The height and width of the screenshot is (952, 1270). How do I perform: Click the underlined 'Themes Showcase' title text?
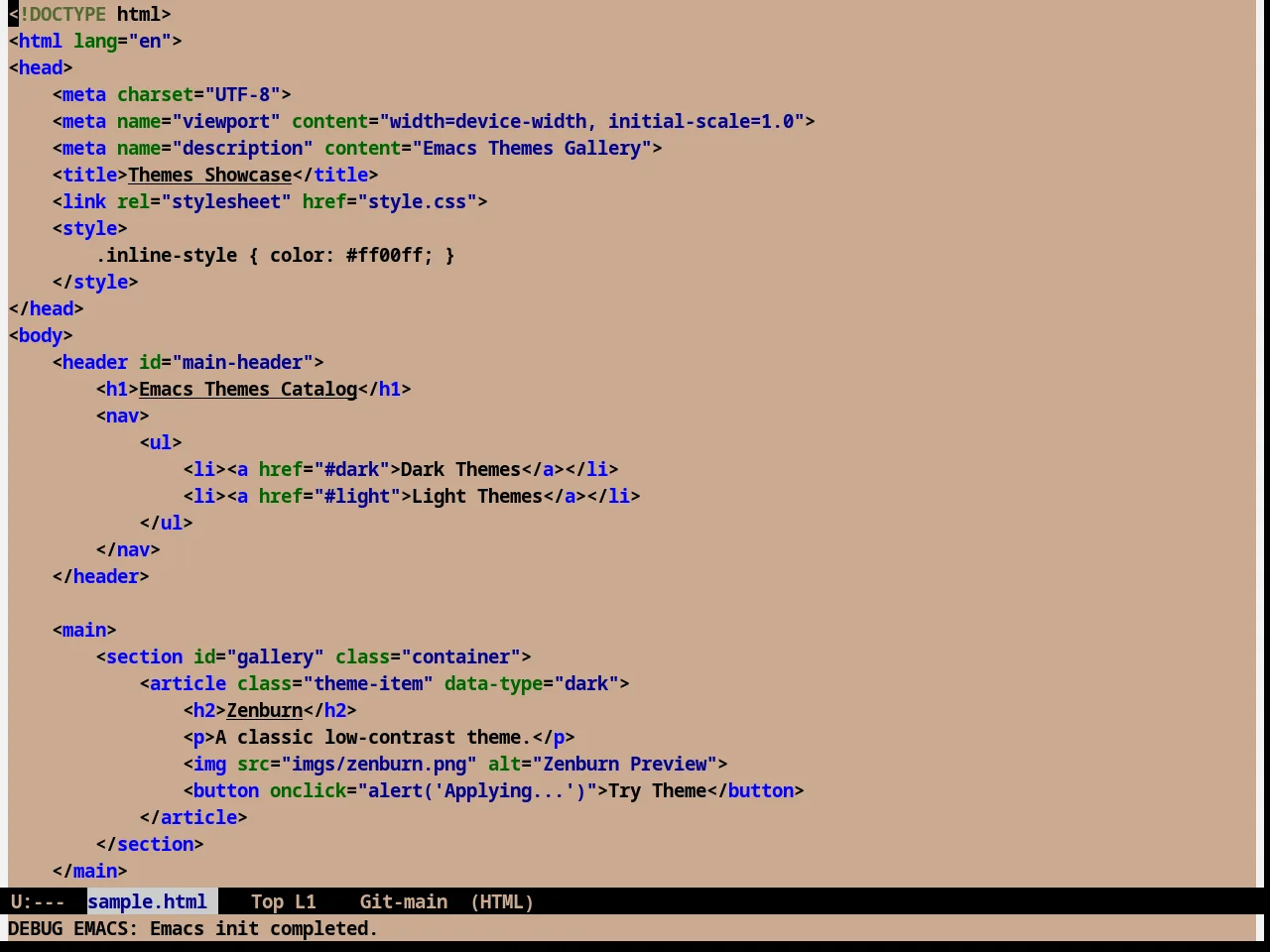(x=209, y=175)
